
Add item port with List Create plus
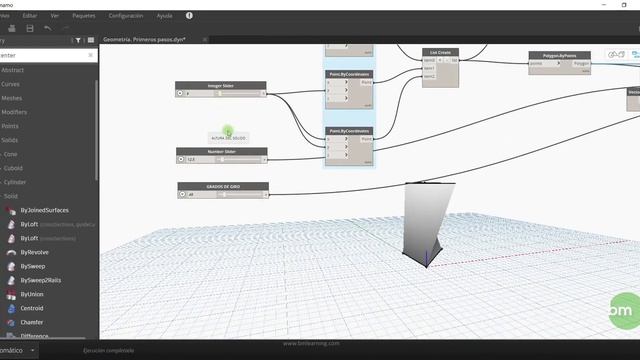pyautogui.click(x=440, y=60)
